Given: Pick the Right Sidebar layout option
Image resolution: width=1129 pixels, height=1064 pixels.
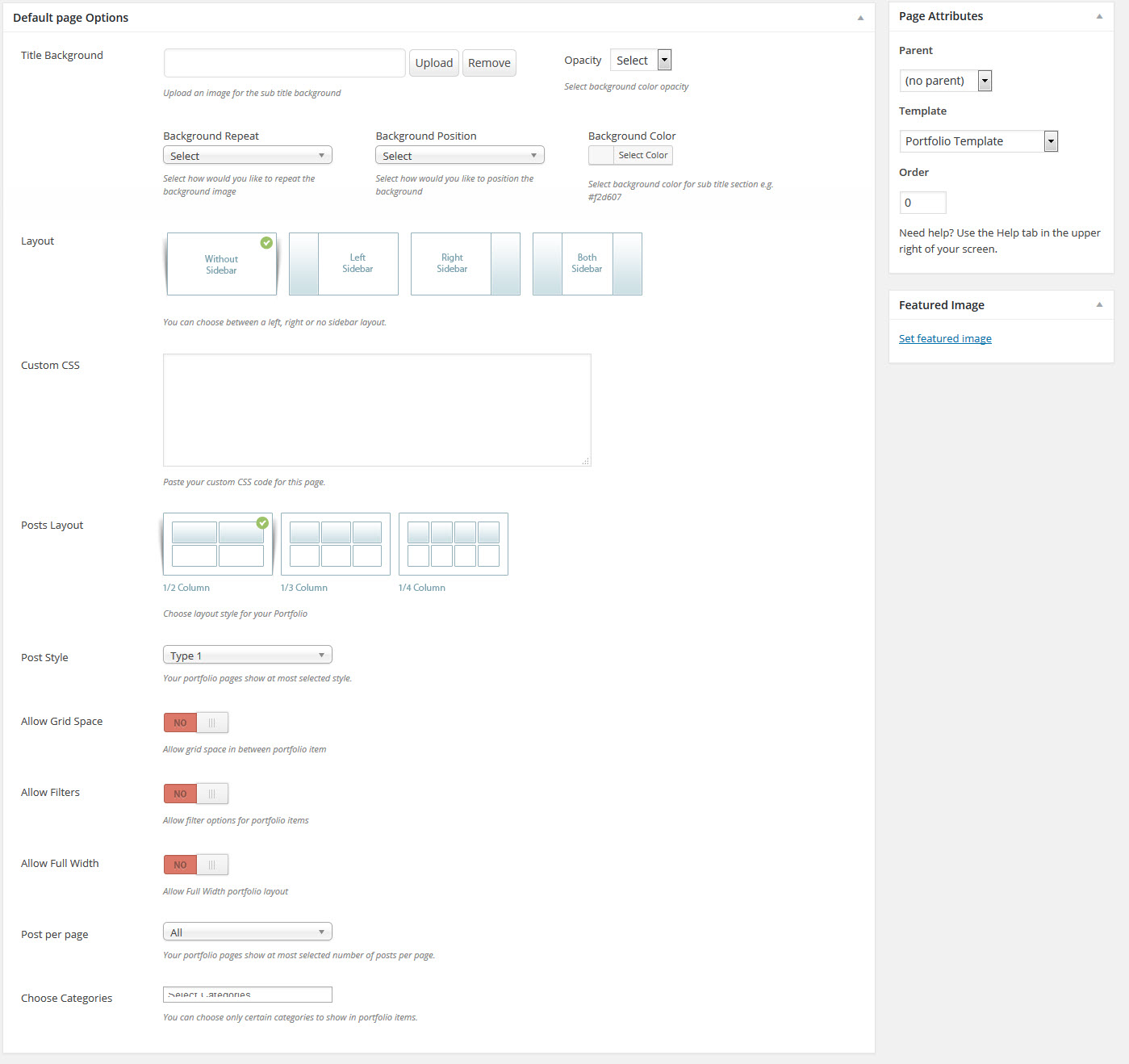Looking at the screenshot, I should 466,264.
